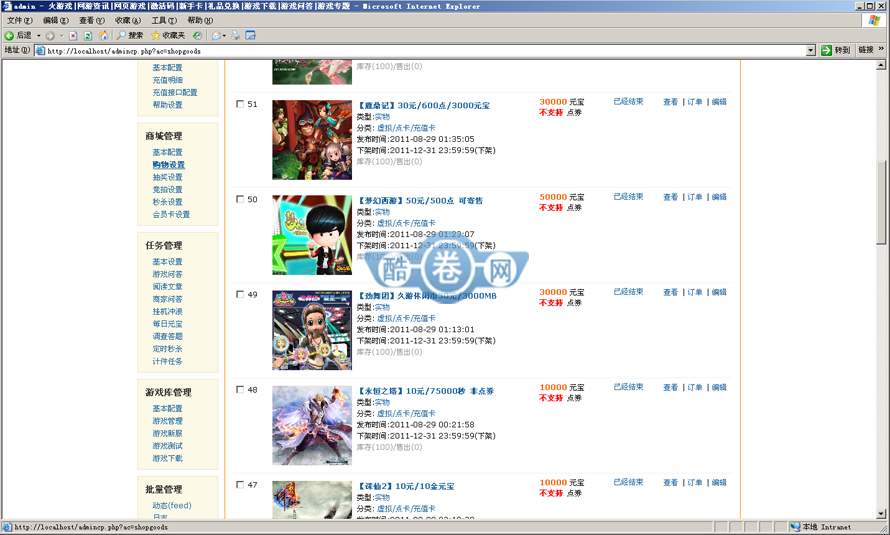This screenshot has width=890, height=535.
Task: Click the Mail envelope icon
Action: [216, 35]
